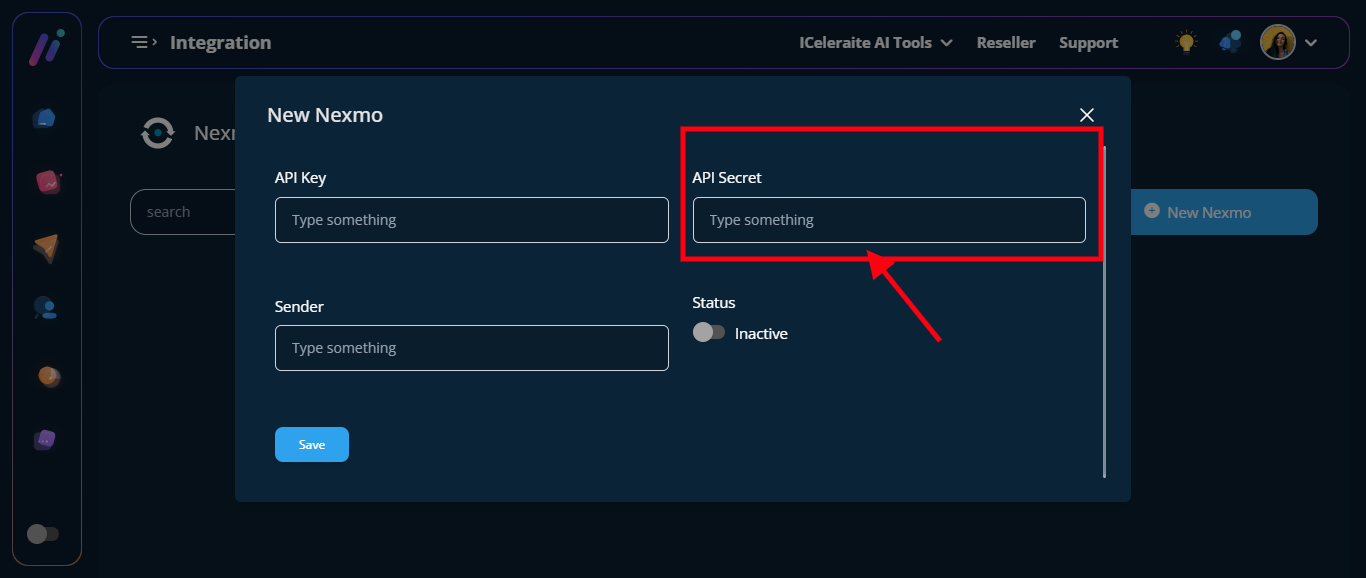Click the Nexmo sync icon beside the heading
This screenshot has width=1366, height=578.
(x=158, y=133)
